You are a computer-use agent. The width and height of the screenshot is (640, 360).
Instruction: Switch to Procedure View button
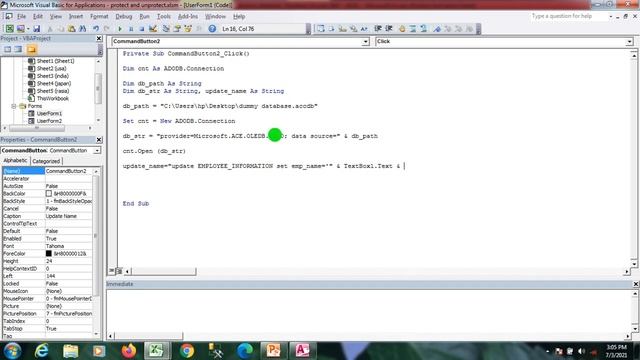click(x=111, y=271)
